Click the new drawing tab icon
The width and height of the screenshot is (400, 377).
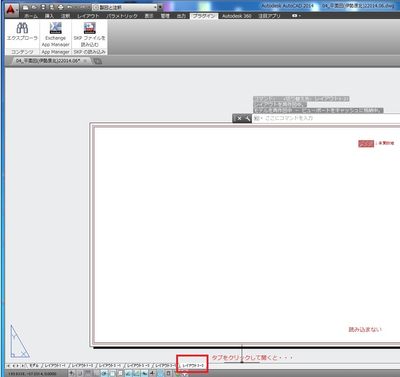pos(97,61)
